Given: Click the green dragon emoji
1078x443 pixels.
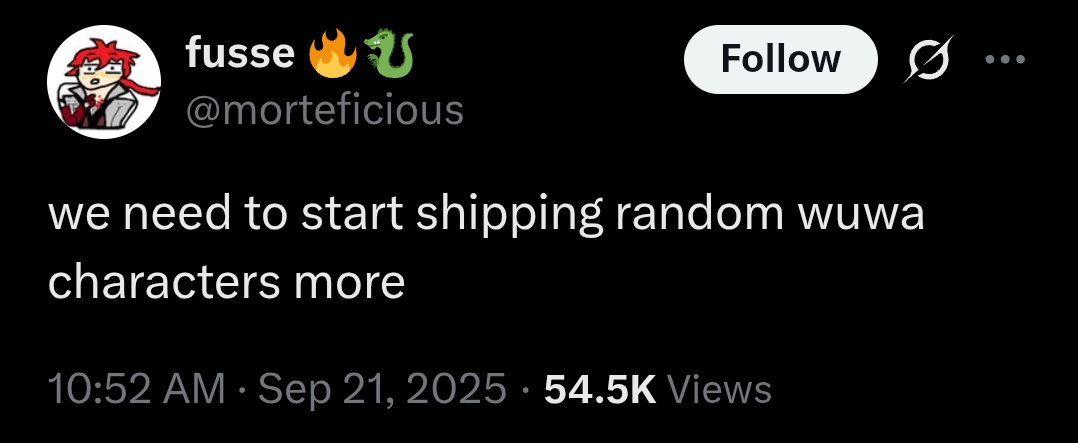Looking at the screenshot, I should pos(388,54).
